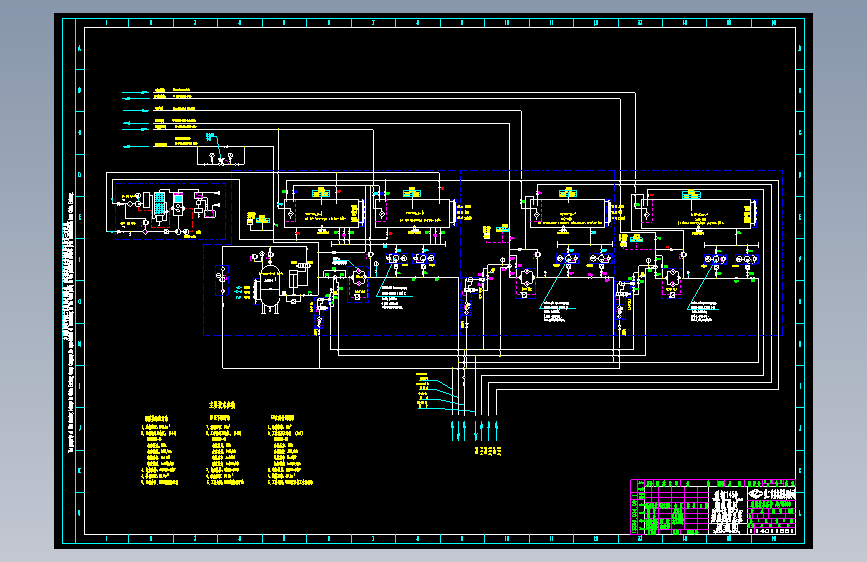Image resolution: width=867 pixels, height=562 pixels.
Task: Select the rightmost horizontal tank
Action: [x=698, y=214]
